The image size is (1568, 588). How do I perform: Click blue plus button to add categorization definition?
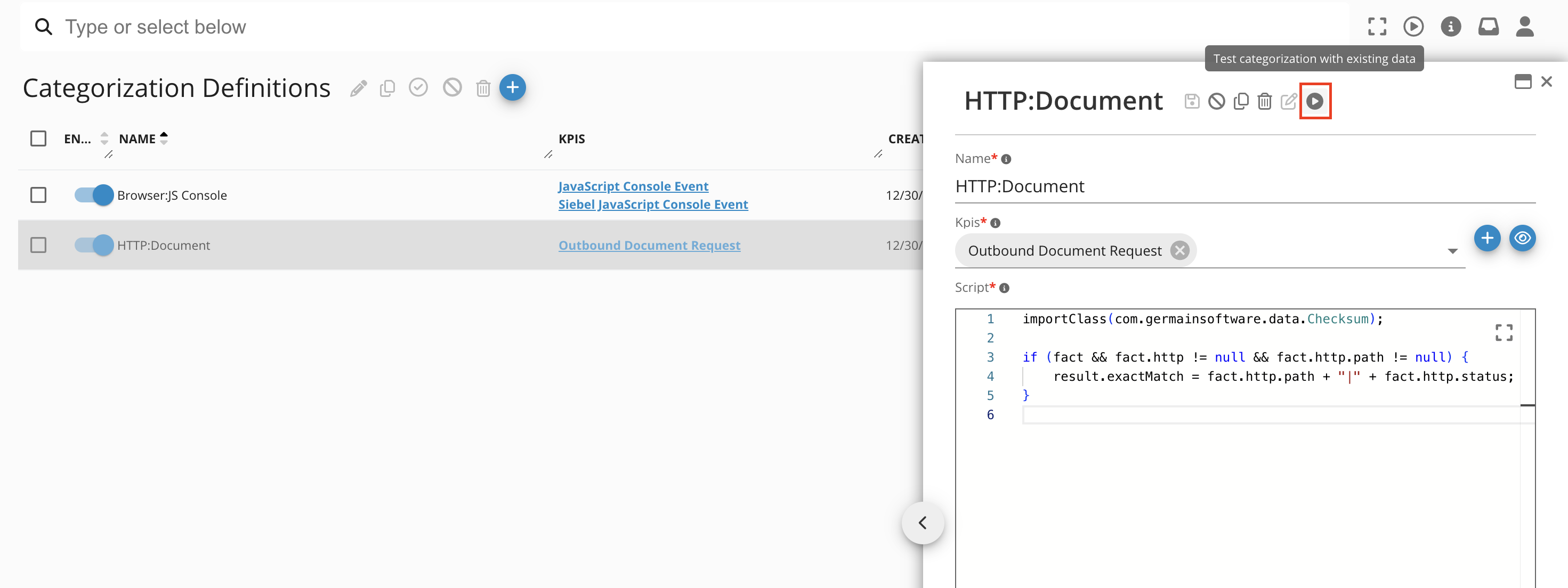click(x=513, y=87)
